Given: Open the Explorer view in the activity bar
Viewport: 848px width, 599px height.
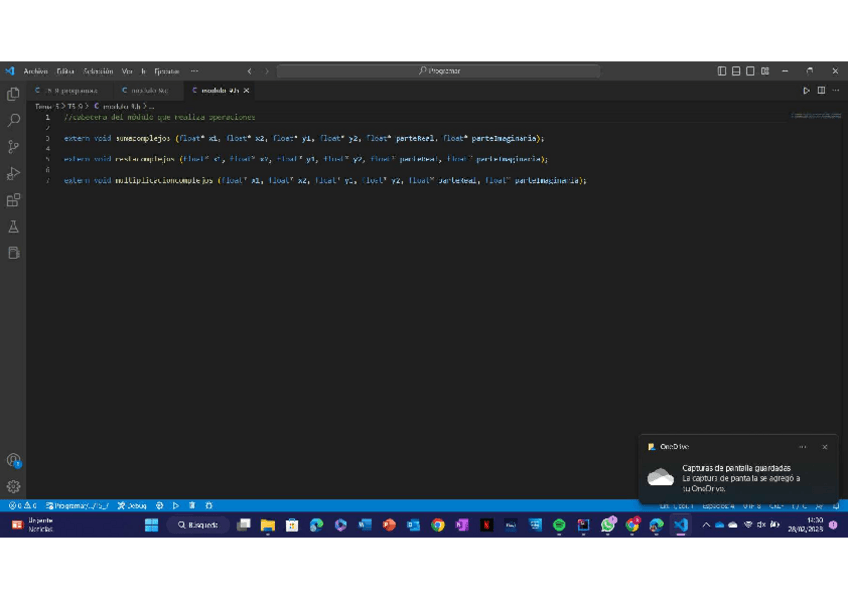Looking at the screenshot, I should (13, 94).
